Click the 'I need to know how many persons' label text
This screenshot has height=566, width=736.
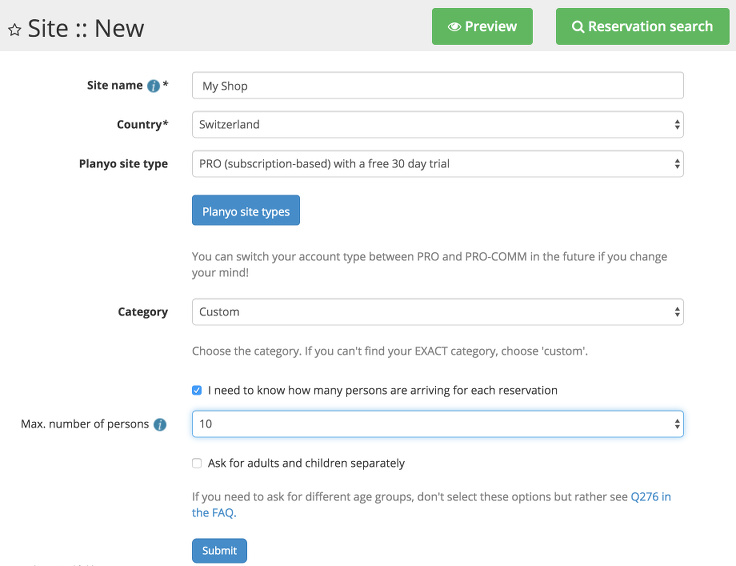click(x=382, y=390)
